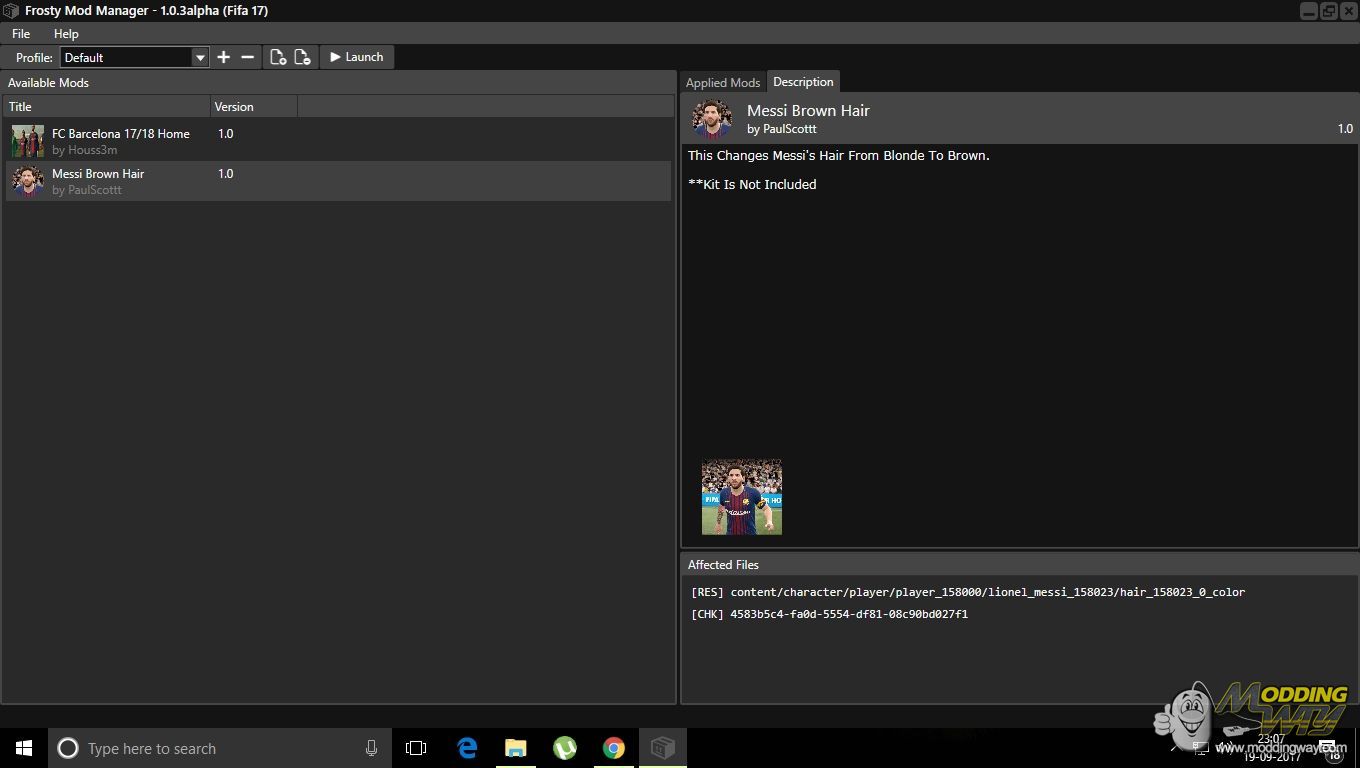Click the remove profile minus icon
Screen dimensions: 1360x768
tap(248, 57)
